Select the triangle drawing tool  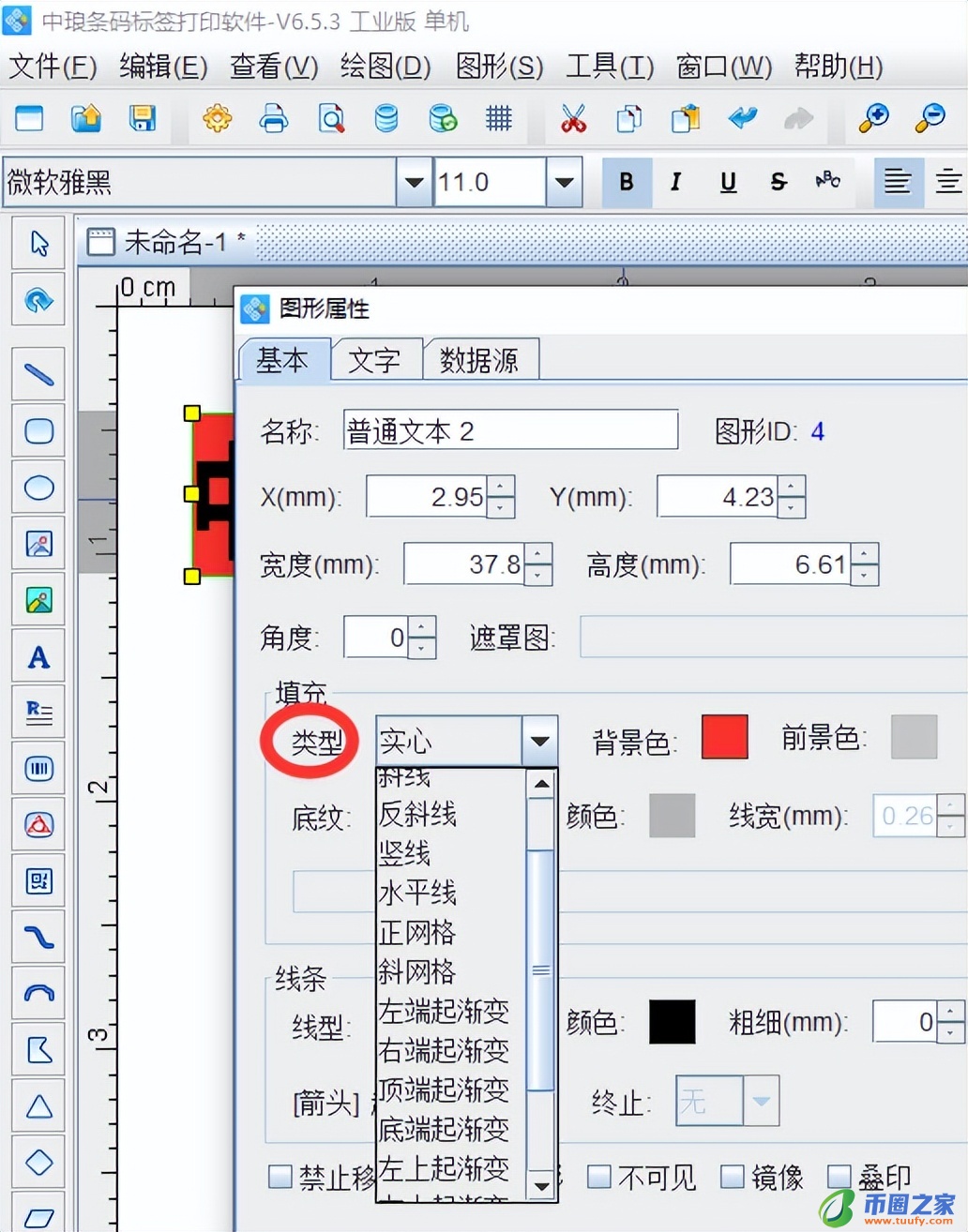point(38,1104)
